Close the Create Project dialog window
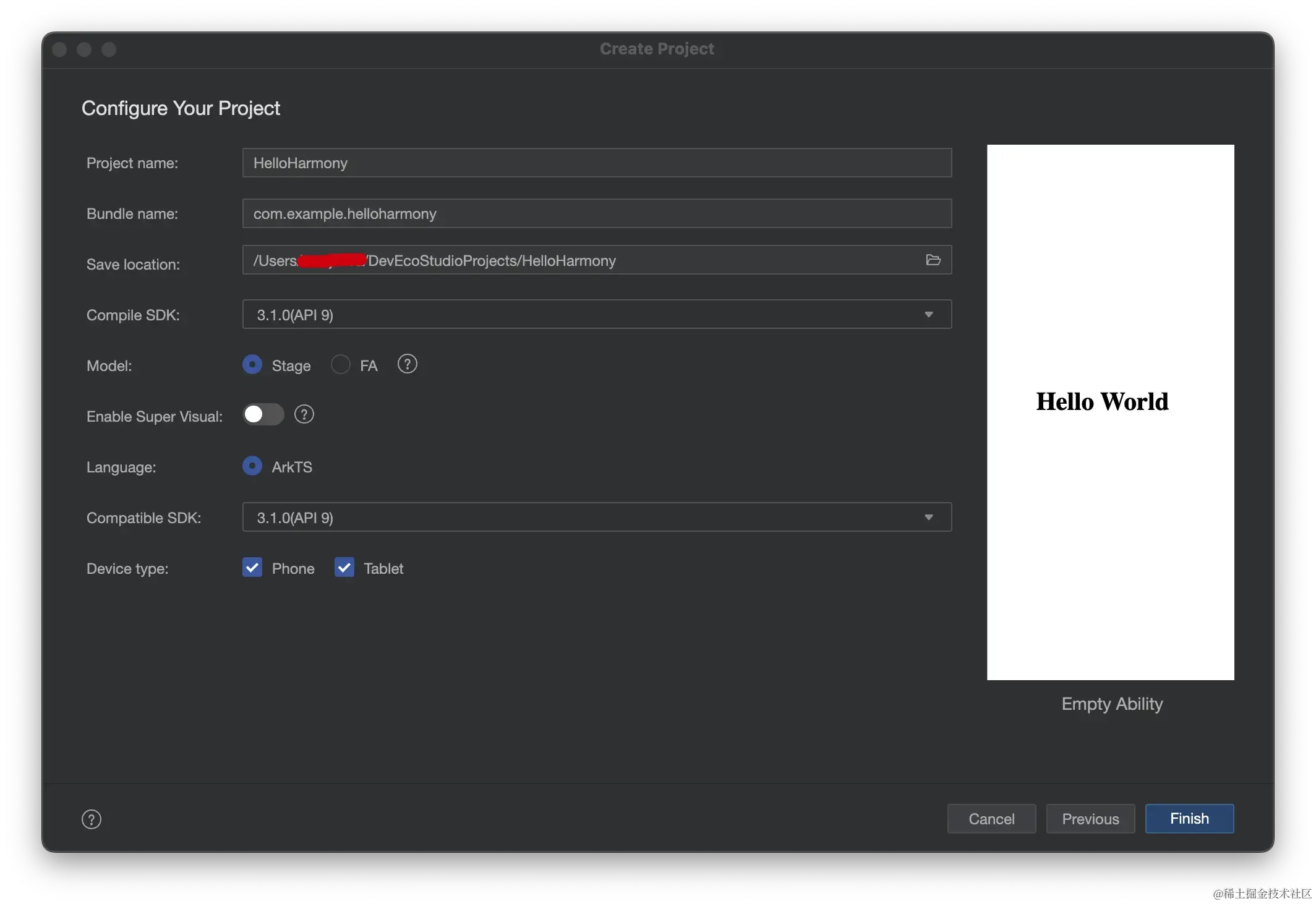 [60, 49]
